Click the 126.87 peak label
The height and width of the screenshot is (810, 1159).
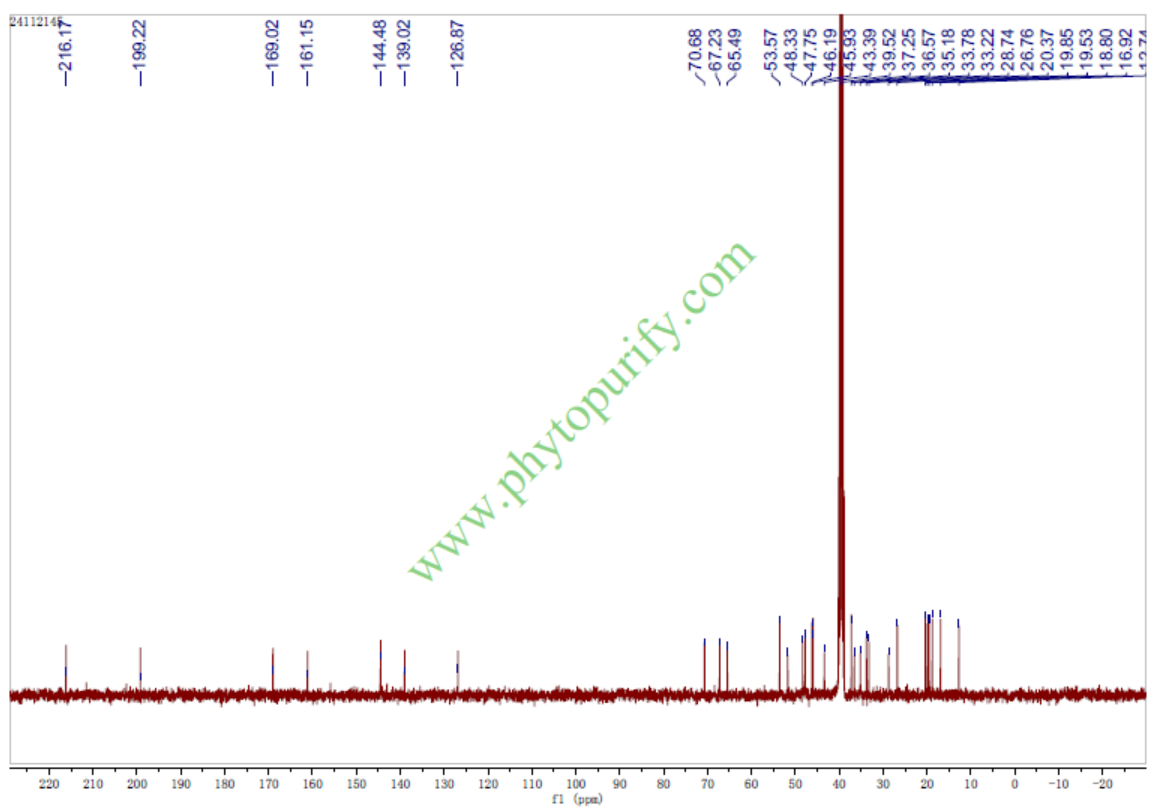click(457, 44)
